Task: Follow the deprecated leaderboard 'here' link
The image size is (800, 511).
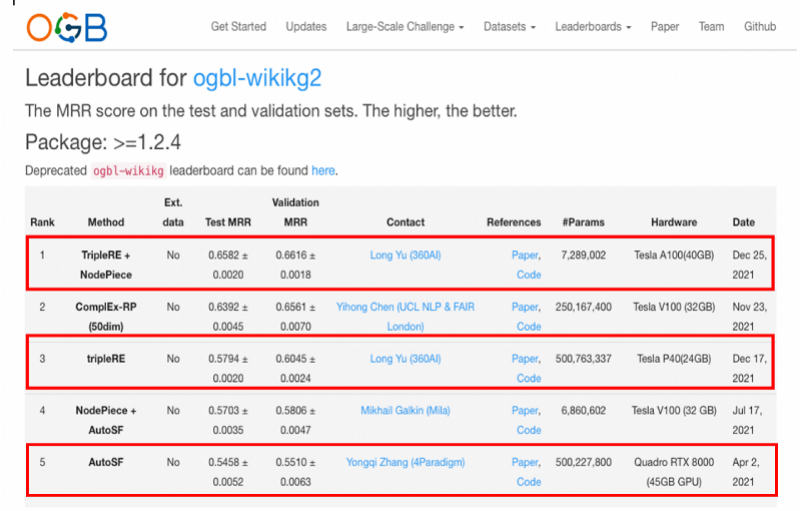Action: (x=322, y=171)
